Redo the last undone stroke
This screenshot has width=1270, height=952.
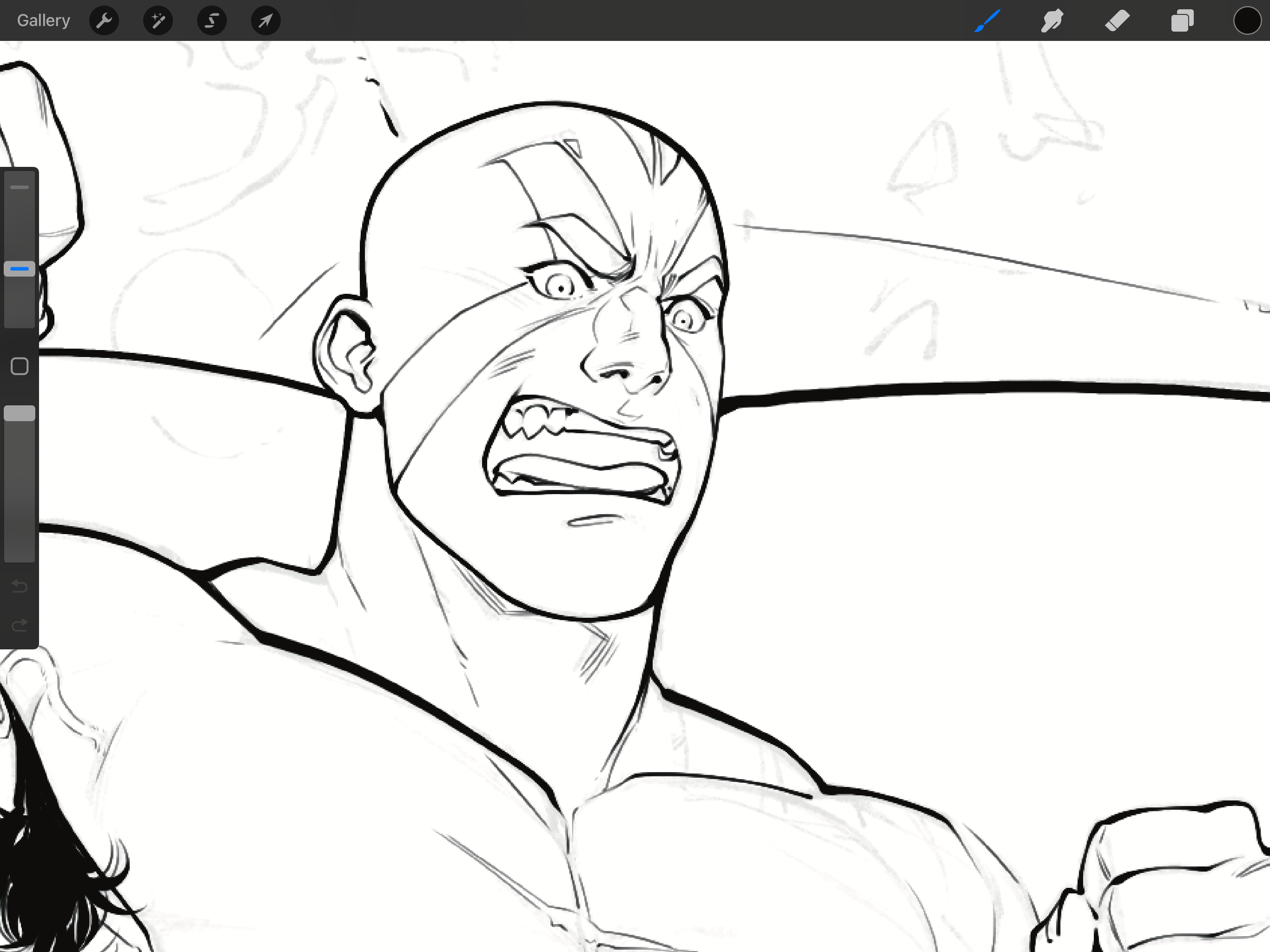[20, 625]
